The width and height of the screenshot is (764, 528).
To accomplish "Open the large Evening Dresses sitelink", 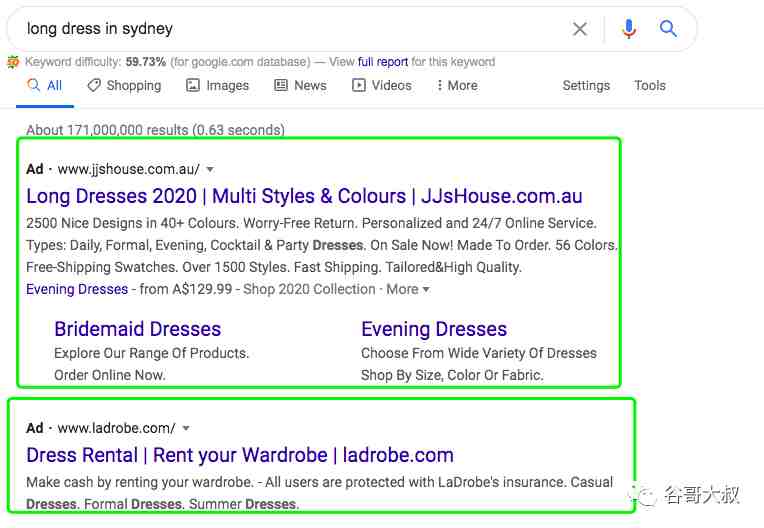I will point(434,329).
